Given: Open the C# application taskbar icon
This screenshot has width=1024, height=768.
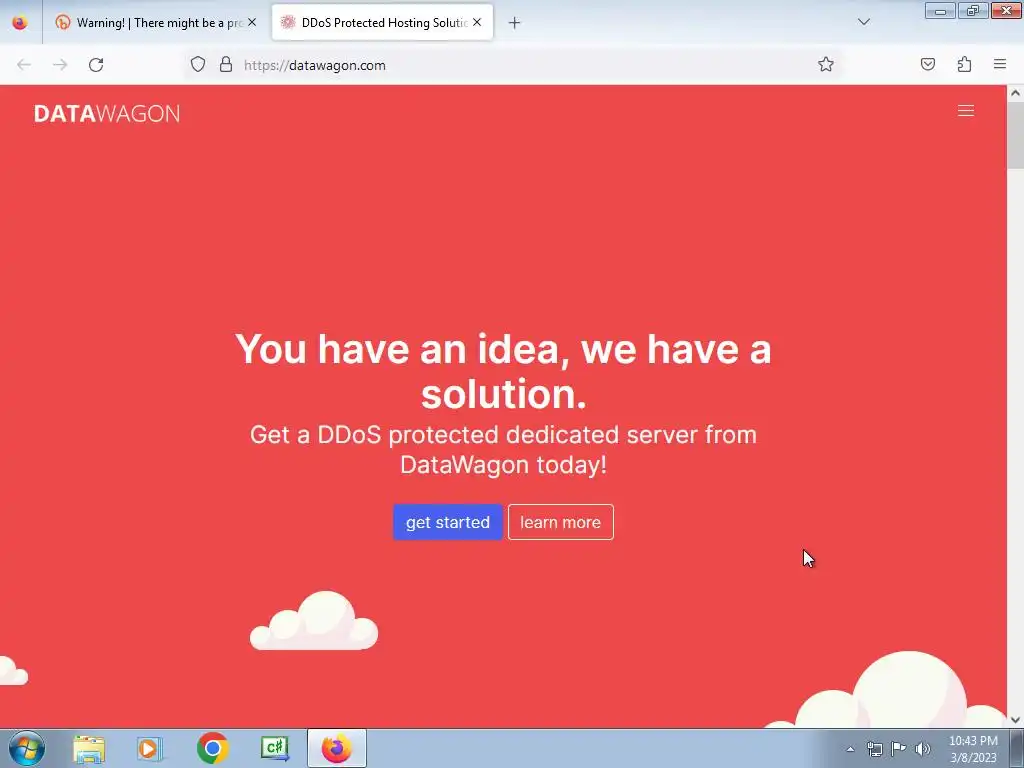Looking at the screenshot, I should coord(275,749).
